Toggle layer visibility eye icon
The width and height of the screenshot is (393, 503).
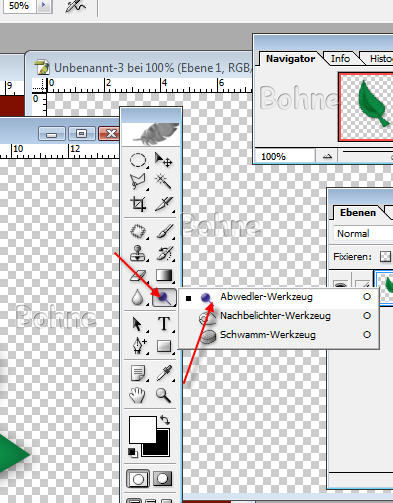[340, 285]
